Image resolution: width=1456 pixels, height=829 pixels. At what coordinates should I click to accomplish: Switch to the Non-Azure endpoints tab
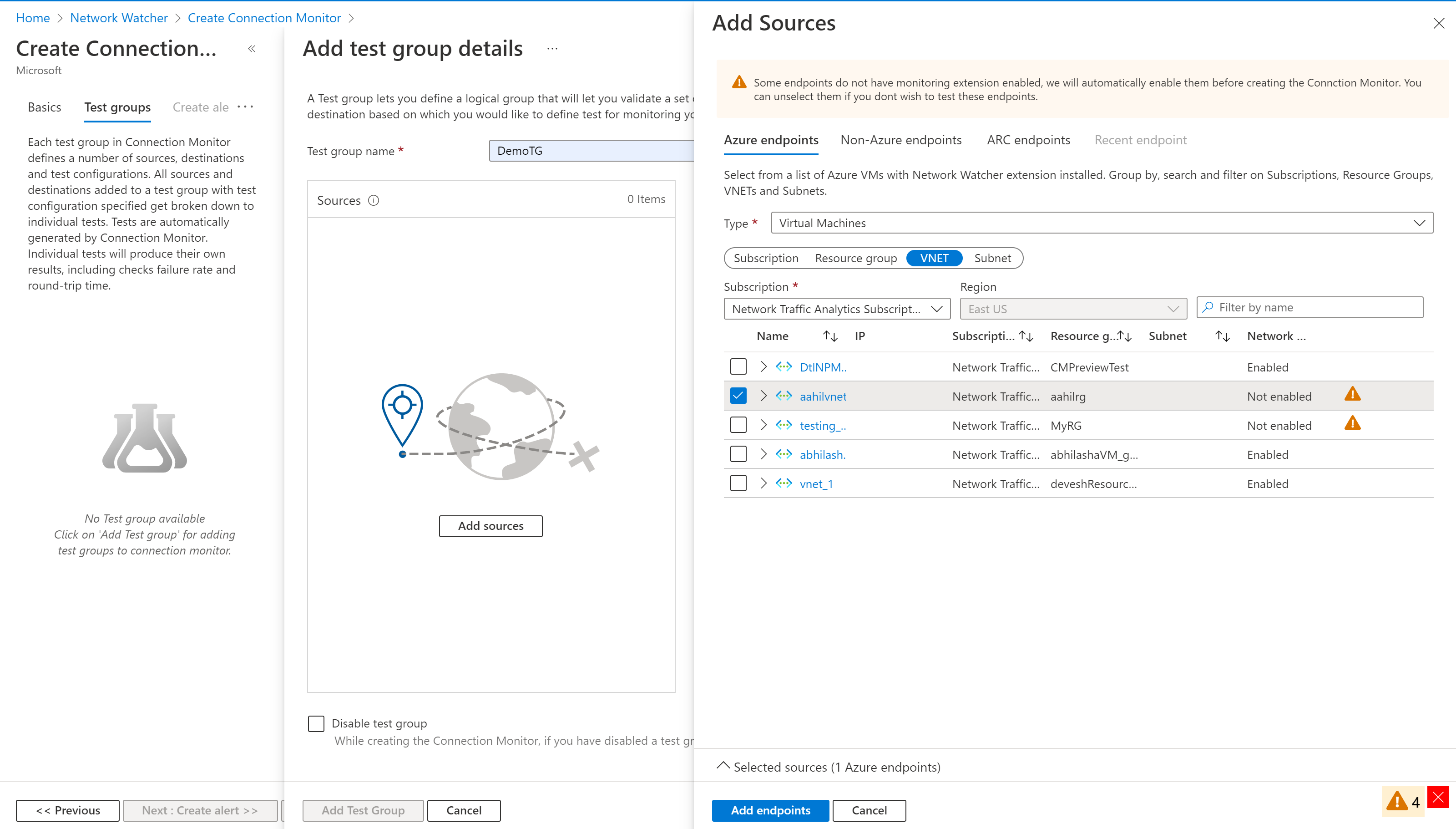point(900,139)
